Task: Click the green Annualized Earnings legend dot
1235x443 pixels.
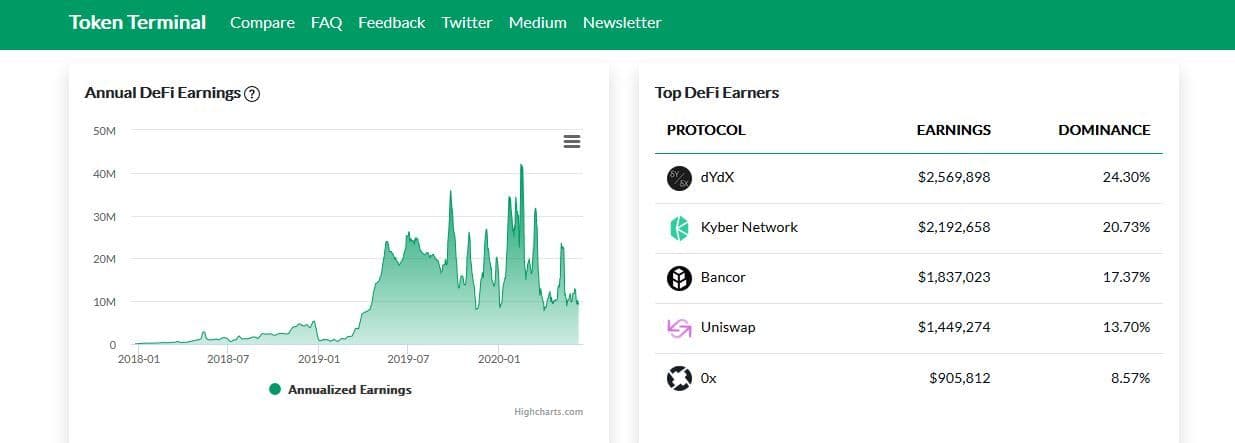Action: pos(275,390)
